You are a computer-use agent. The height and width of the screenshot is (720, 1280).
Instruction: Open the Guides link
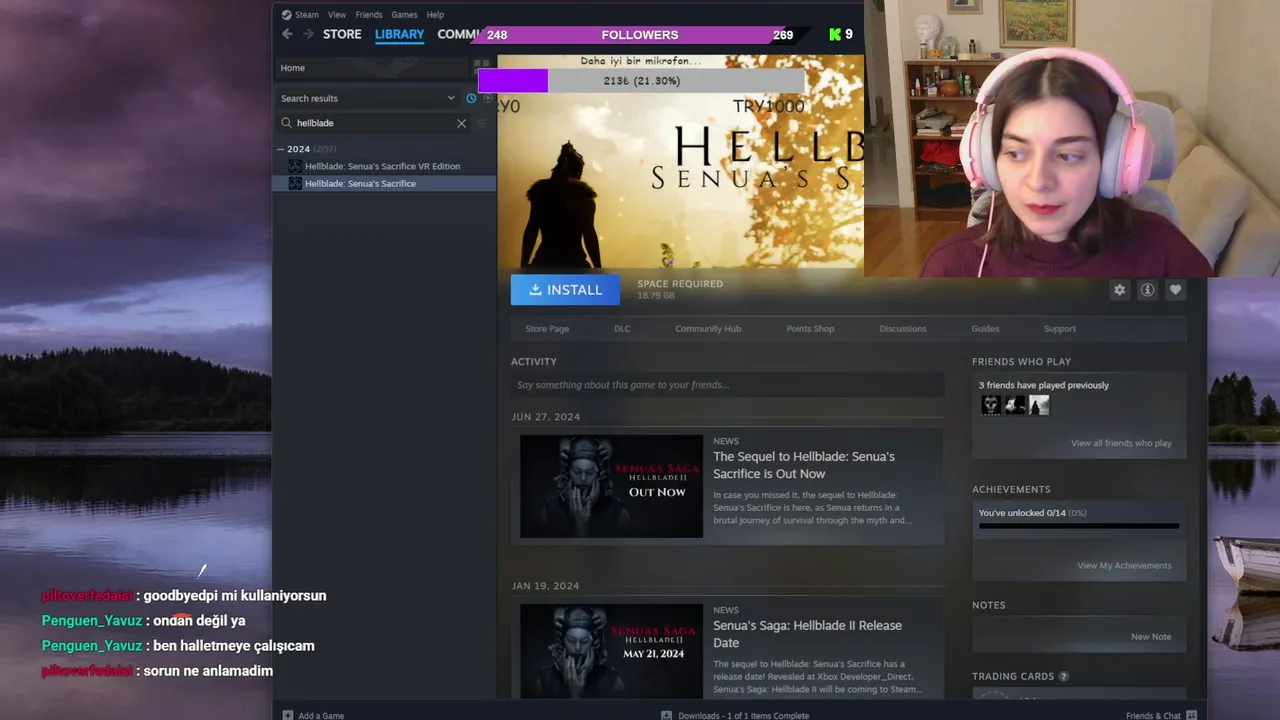point(985,329)
